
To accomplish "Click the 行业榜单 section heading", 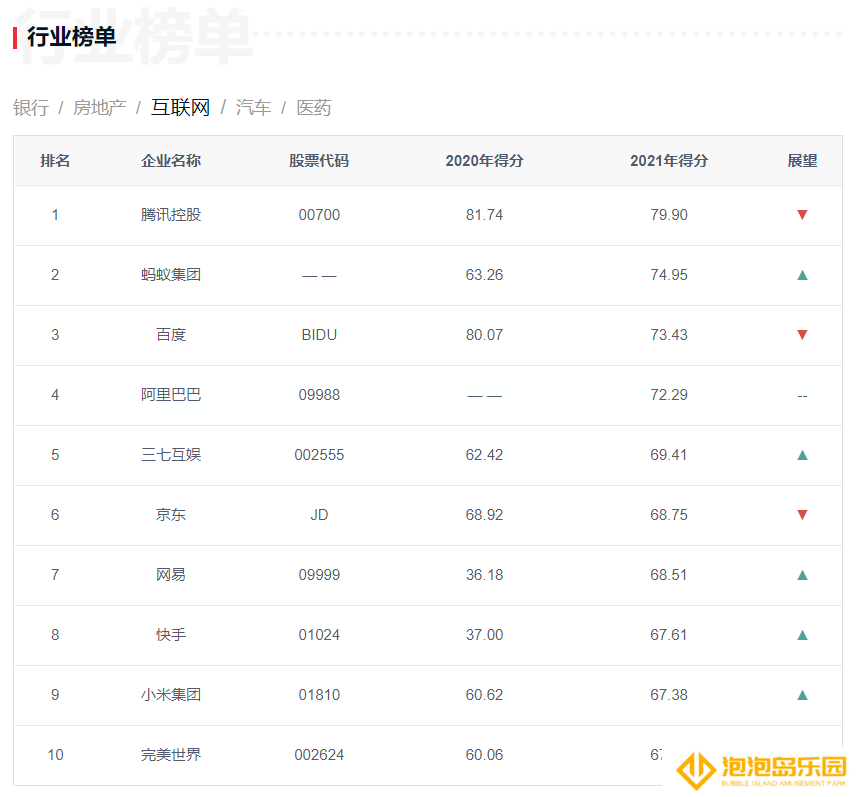I will [71, 37].
